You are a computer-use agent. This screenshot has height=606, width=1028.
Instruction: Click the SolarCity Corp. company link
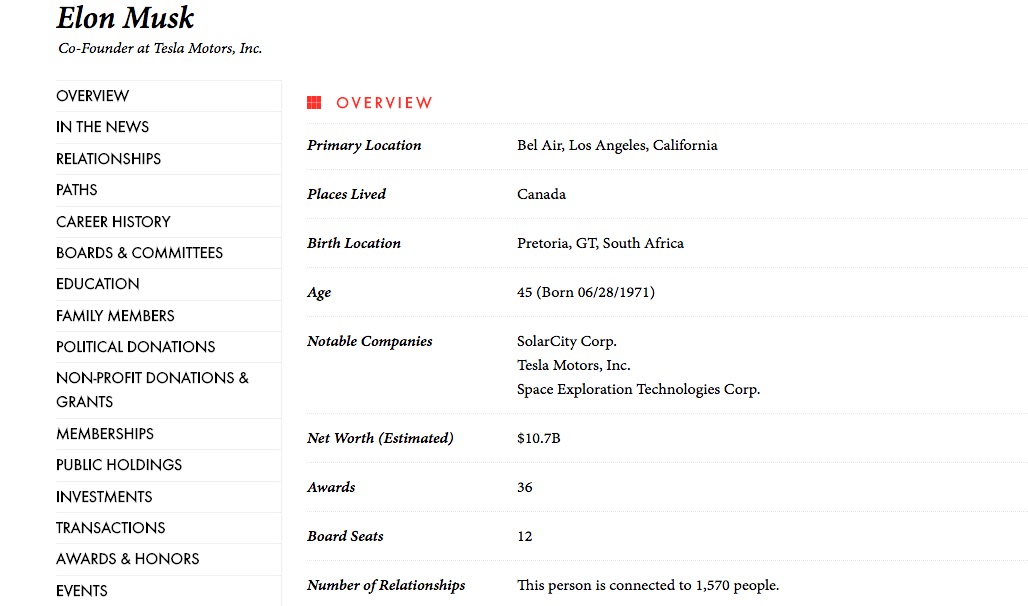567,341
